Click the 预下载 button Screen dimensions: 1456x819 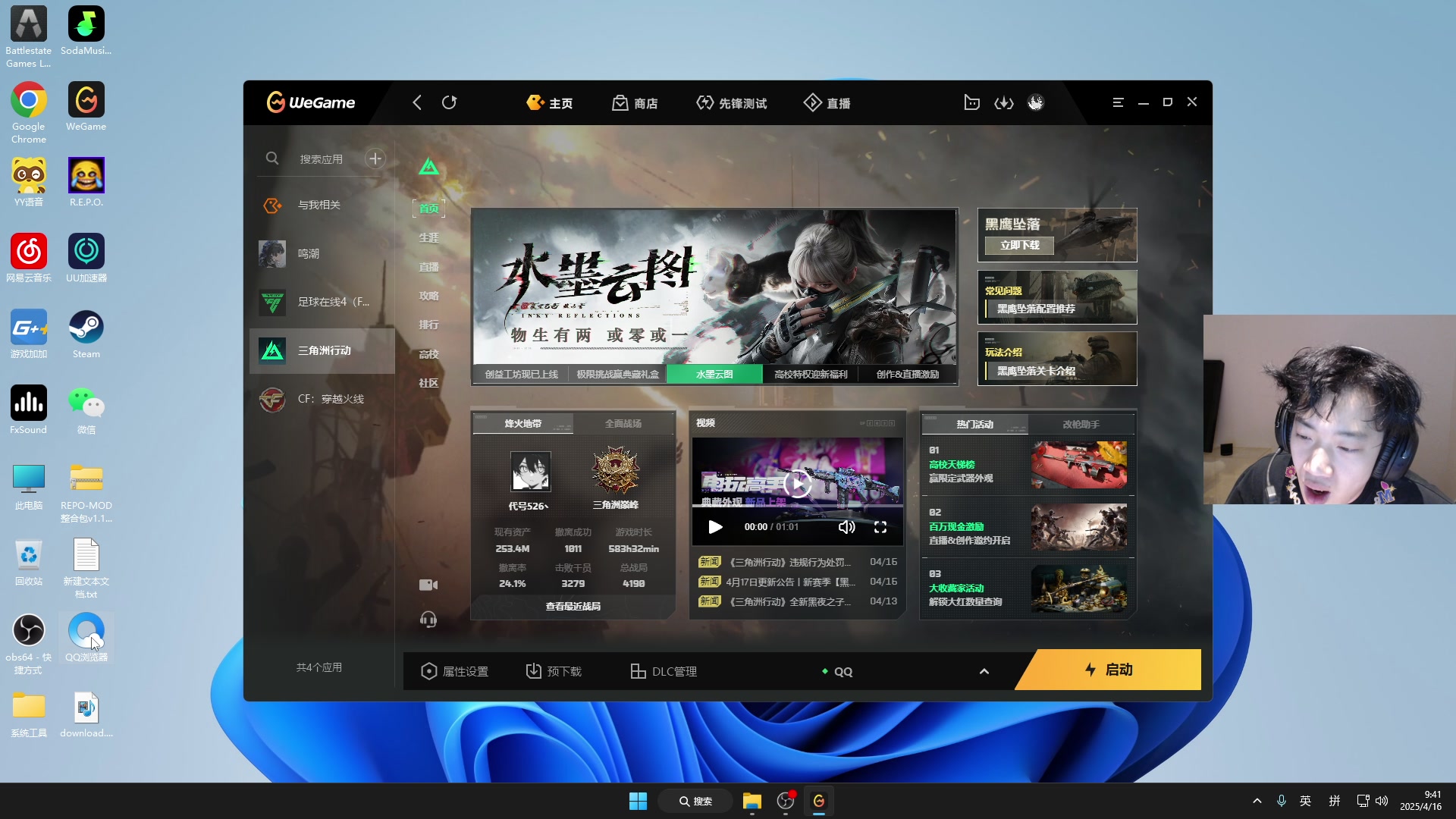(x=554, y=672)
